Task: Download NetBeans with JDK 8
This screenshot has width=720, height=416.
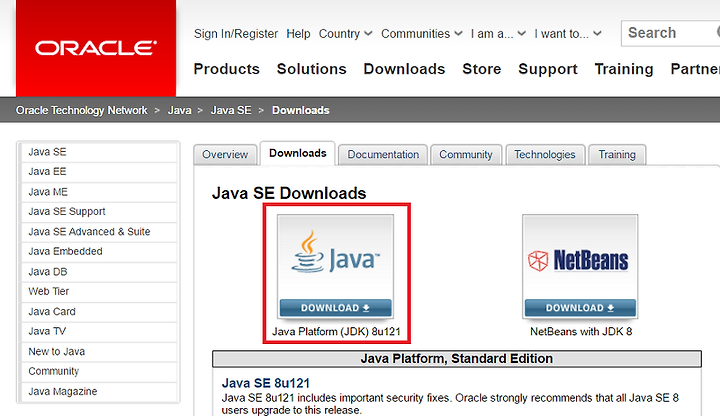Action: coord(580,308)
